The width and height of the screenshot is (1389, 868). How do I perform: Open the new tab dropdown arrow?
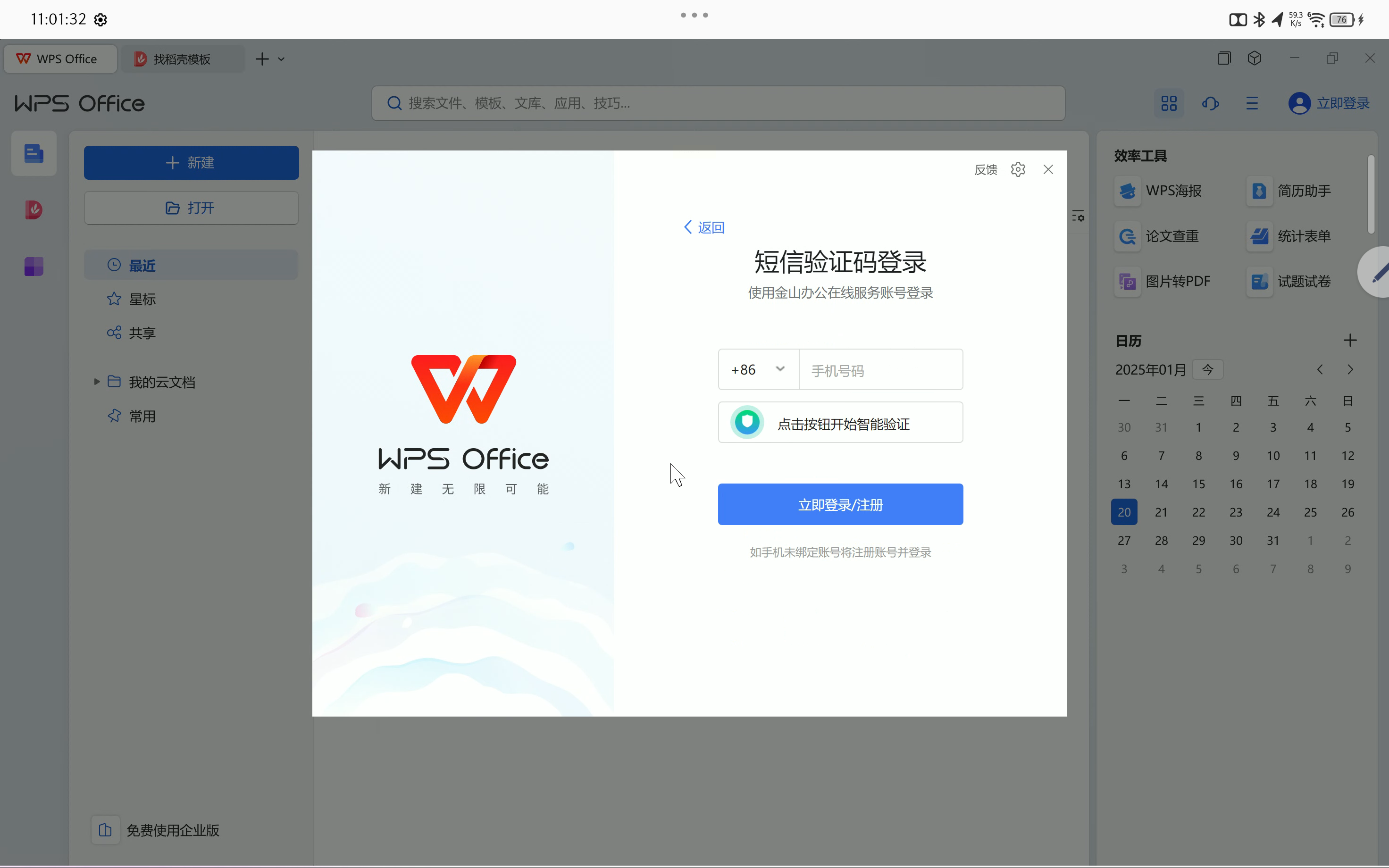pos(281,59)
